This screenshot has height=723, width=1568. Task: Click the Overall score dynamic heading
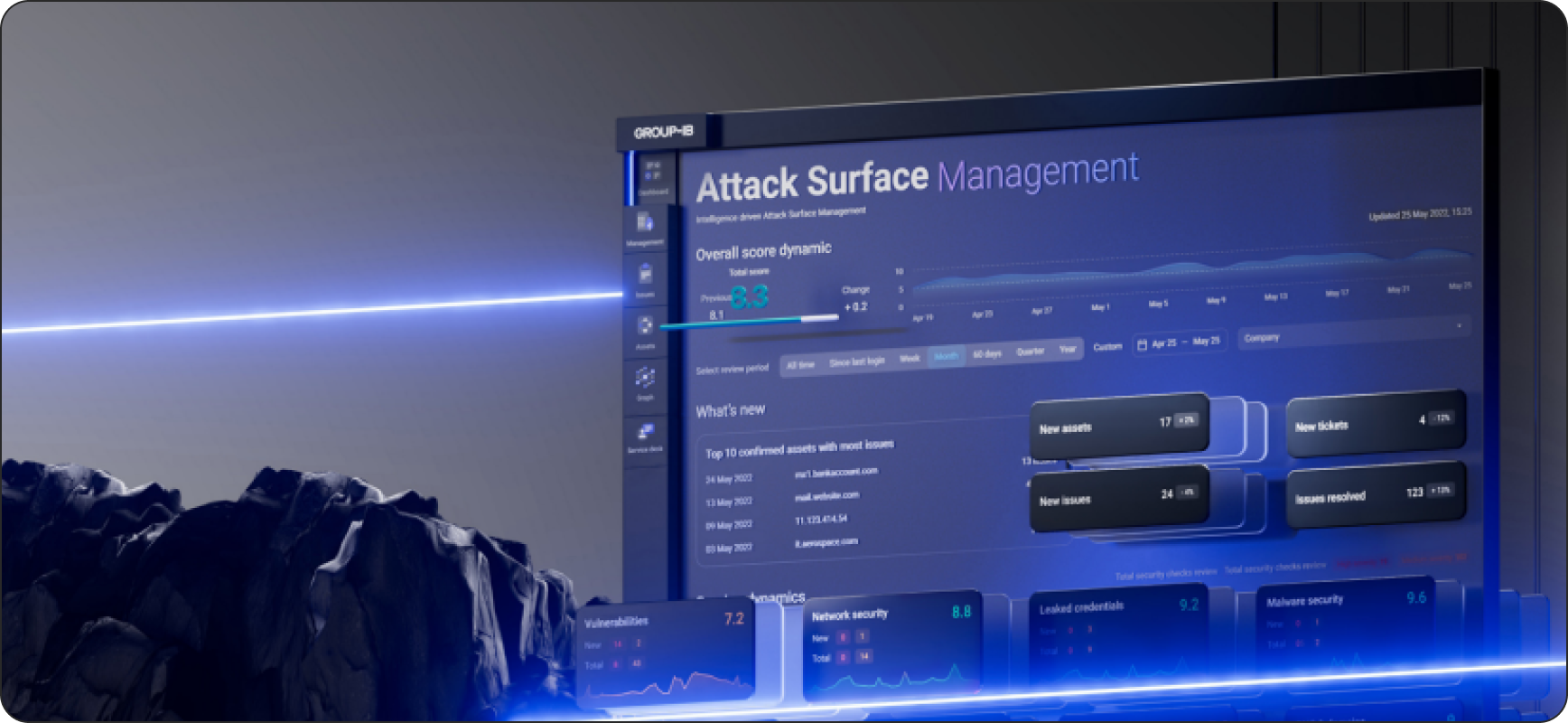[763, 251]
